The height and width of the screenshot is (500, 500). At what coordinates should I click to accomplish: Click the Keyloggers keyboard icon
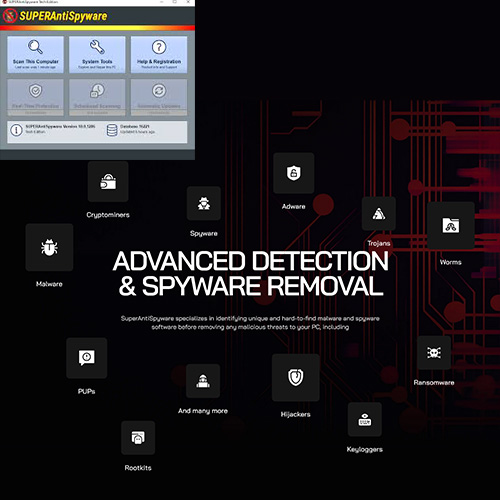point(365,419)
